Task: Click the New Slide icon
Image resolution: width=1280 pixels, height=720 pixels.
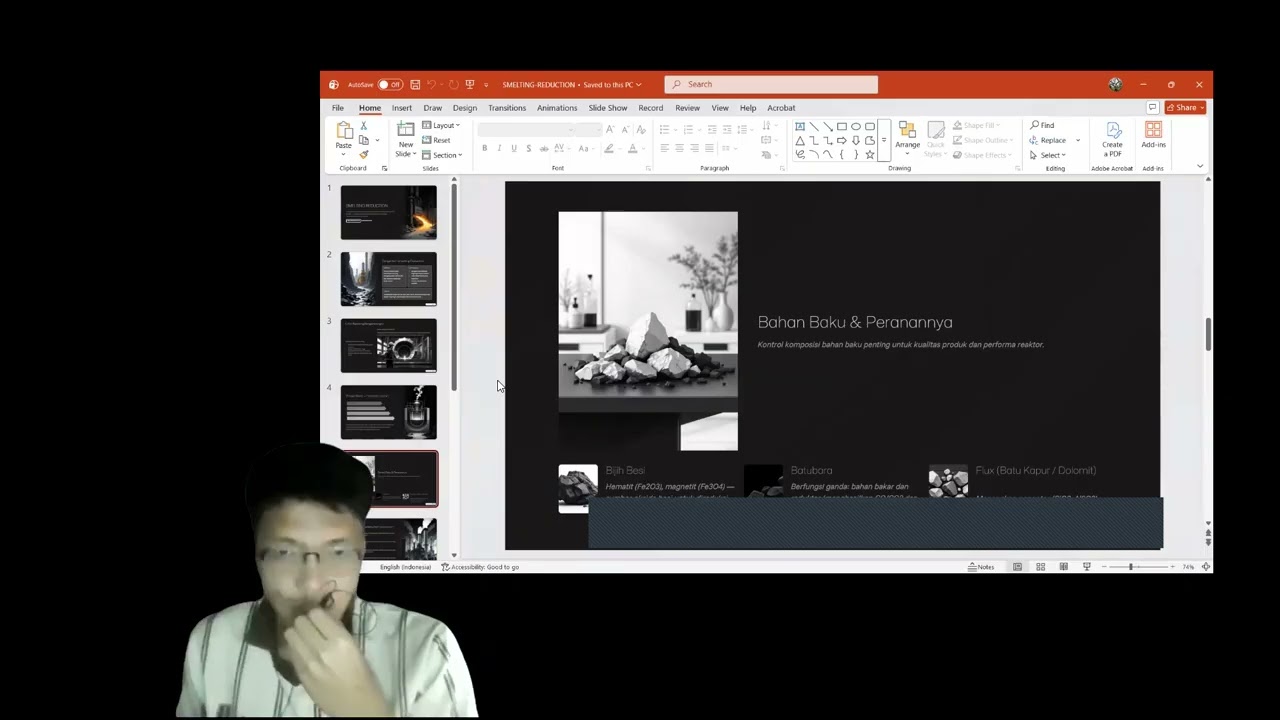Action: point(405,130)
